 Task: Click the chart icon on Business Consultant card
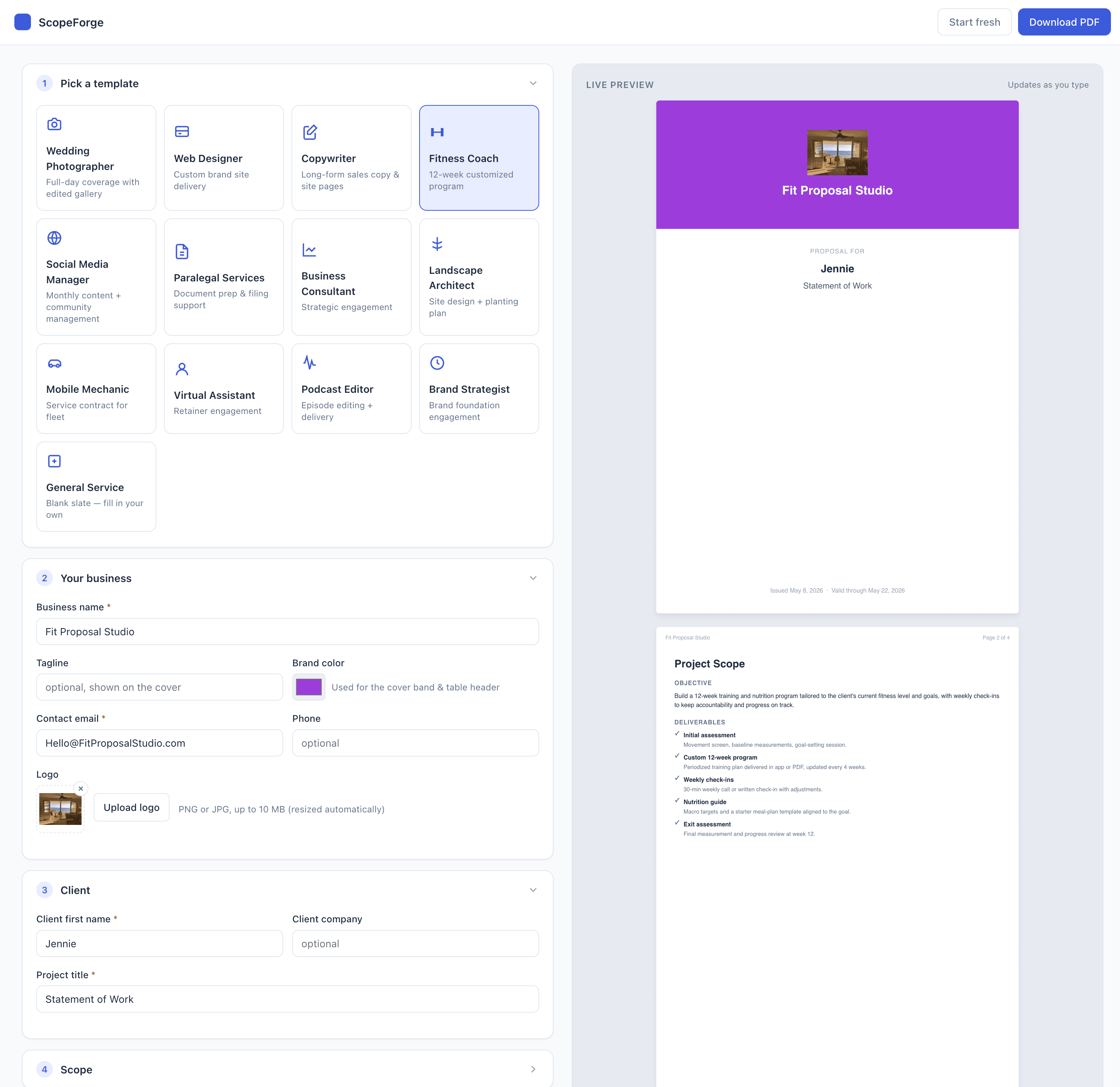(310, 250)
